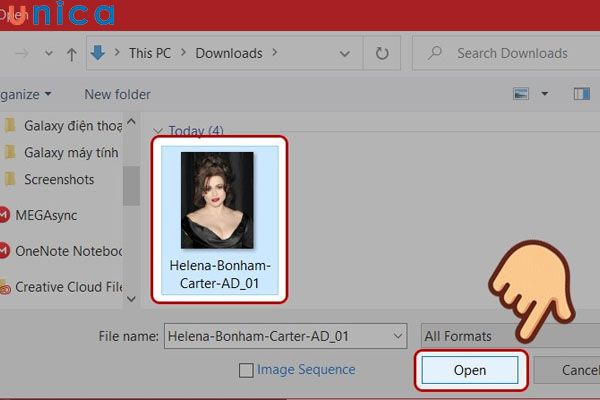The image size is (600, 400).
Task: Open the address bar history dropdown
Action: (344, 54)
